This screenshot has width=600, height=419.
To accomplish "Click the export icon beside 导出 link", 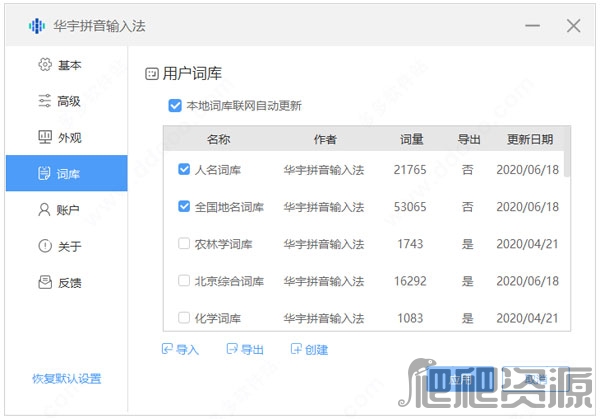I will point(232,349).
